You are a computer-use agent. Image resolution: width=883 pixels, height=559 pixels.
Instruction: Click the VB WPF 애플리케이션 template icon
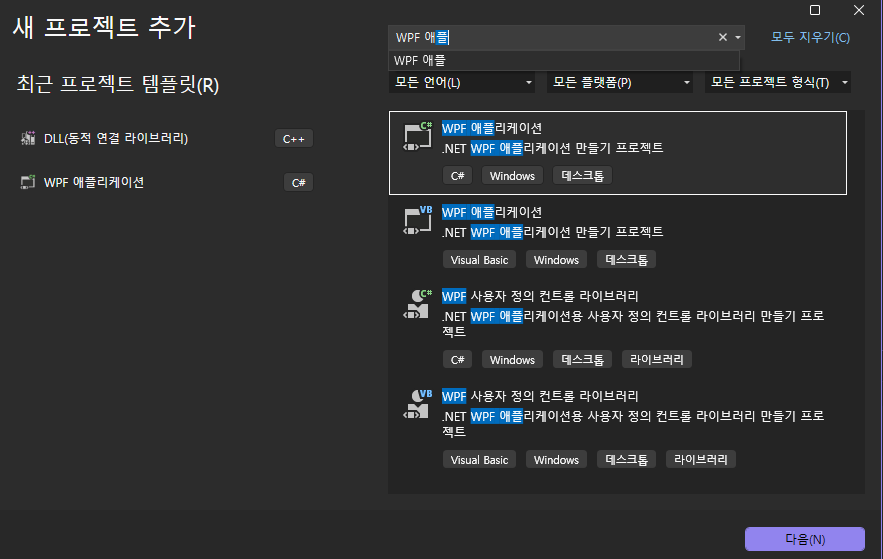click(x=418, y=221)
